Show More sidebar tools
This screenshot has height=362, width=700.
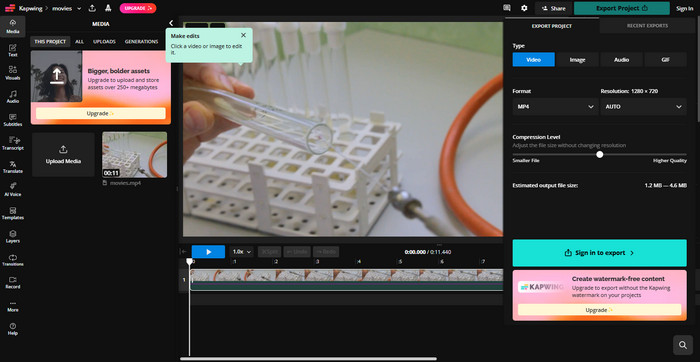click(x=12, y=306)
